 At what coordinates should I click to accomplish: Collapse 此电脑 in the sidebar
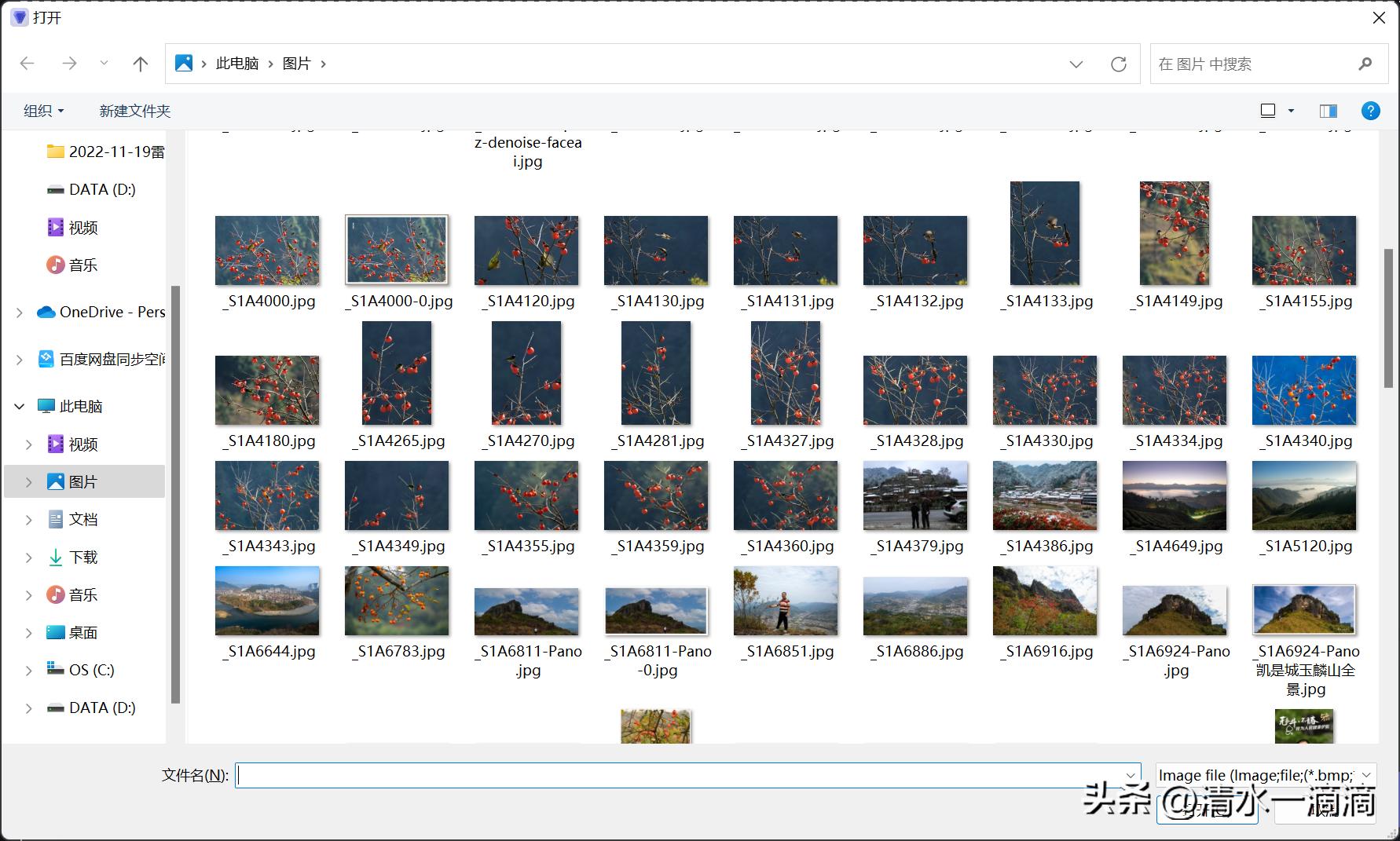click(x=18, y=406)
